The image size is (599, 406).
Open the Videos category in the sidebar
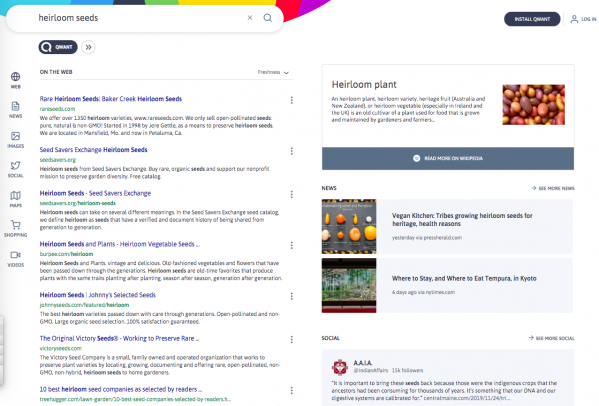[x=15, y=259]
